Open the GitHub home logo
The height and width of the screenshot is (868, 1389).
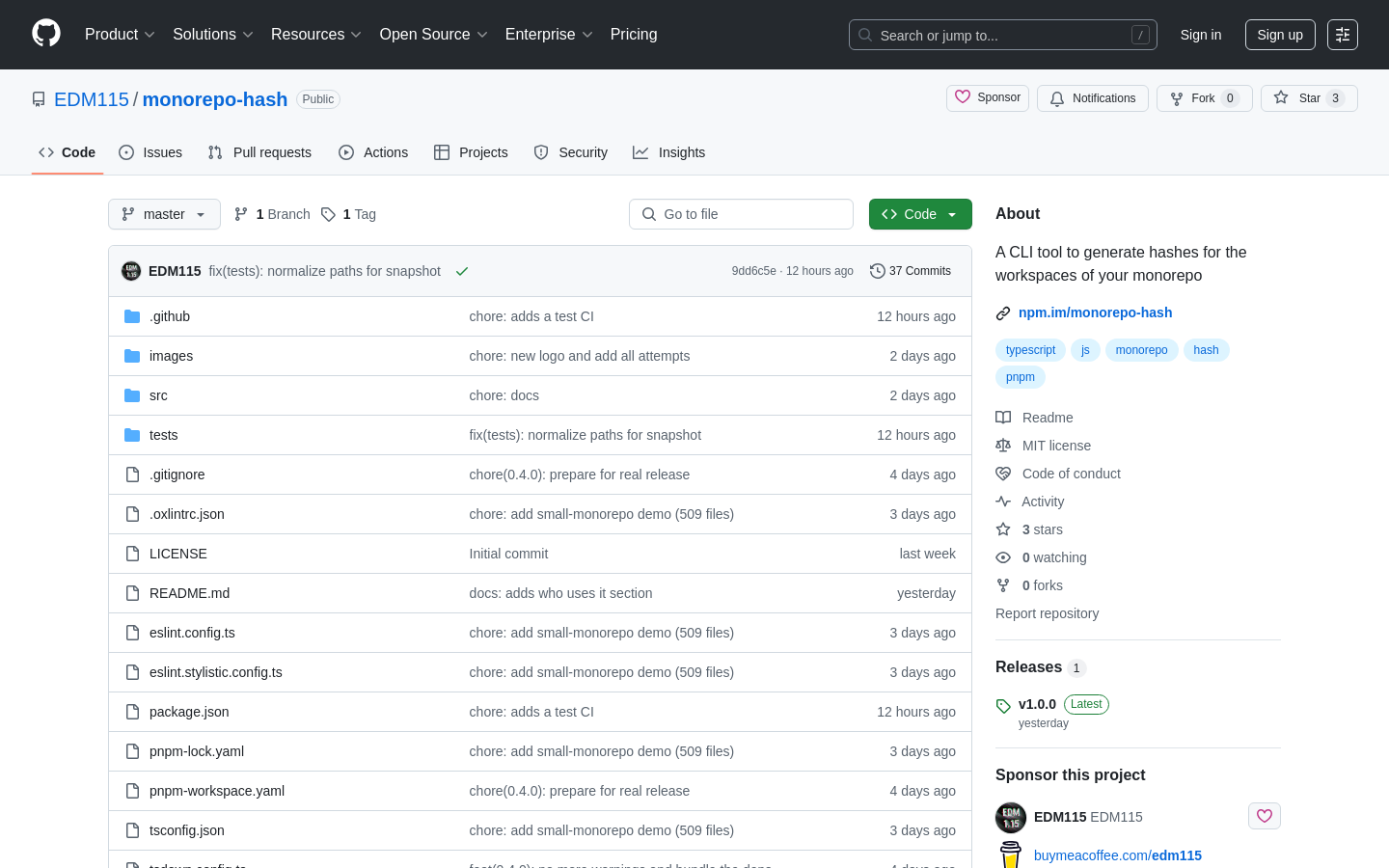point(46,34)
